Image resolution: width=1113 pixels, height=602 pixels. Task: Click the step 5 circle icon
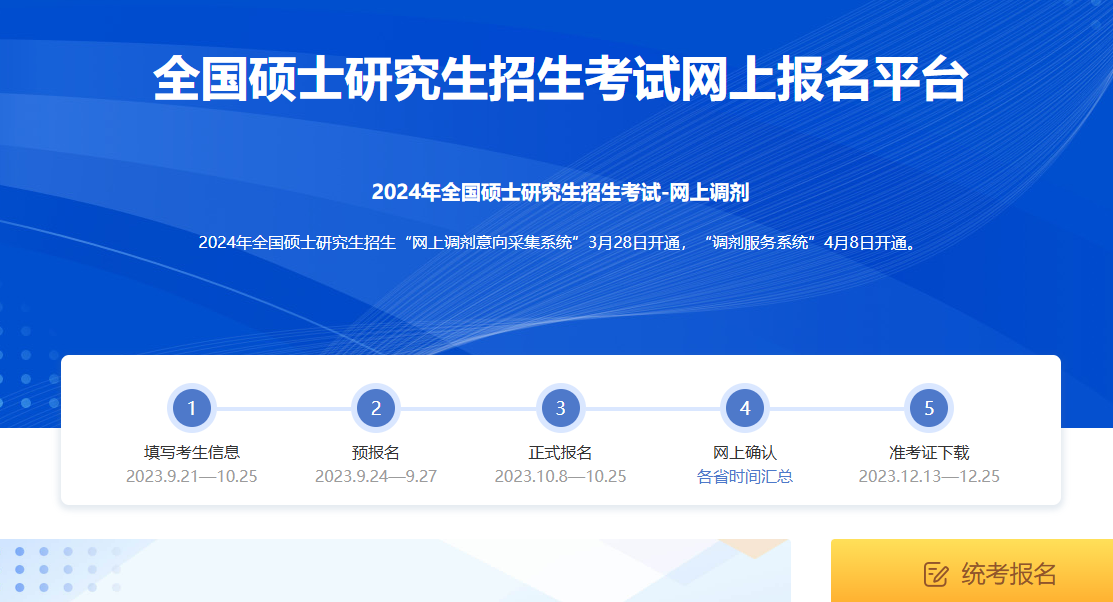click(x=929, y=408)
